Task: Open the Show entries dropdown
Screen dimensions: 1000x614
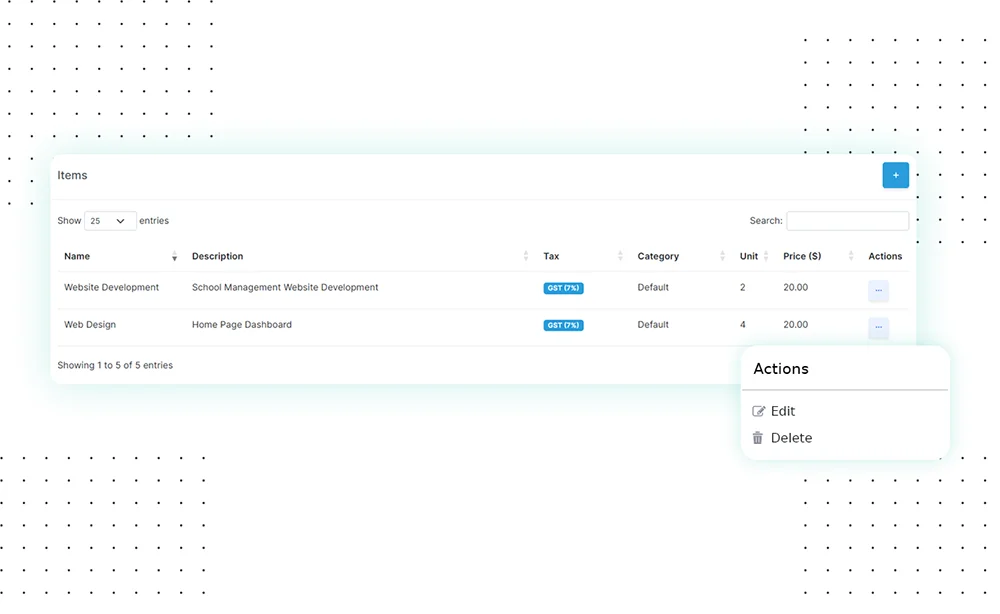Action: point(109,220)
